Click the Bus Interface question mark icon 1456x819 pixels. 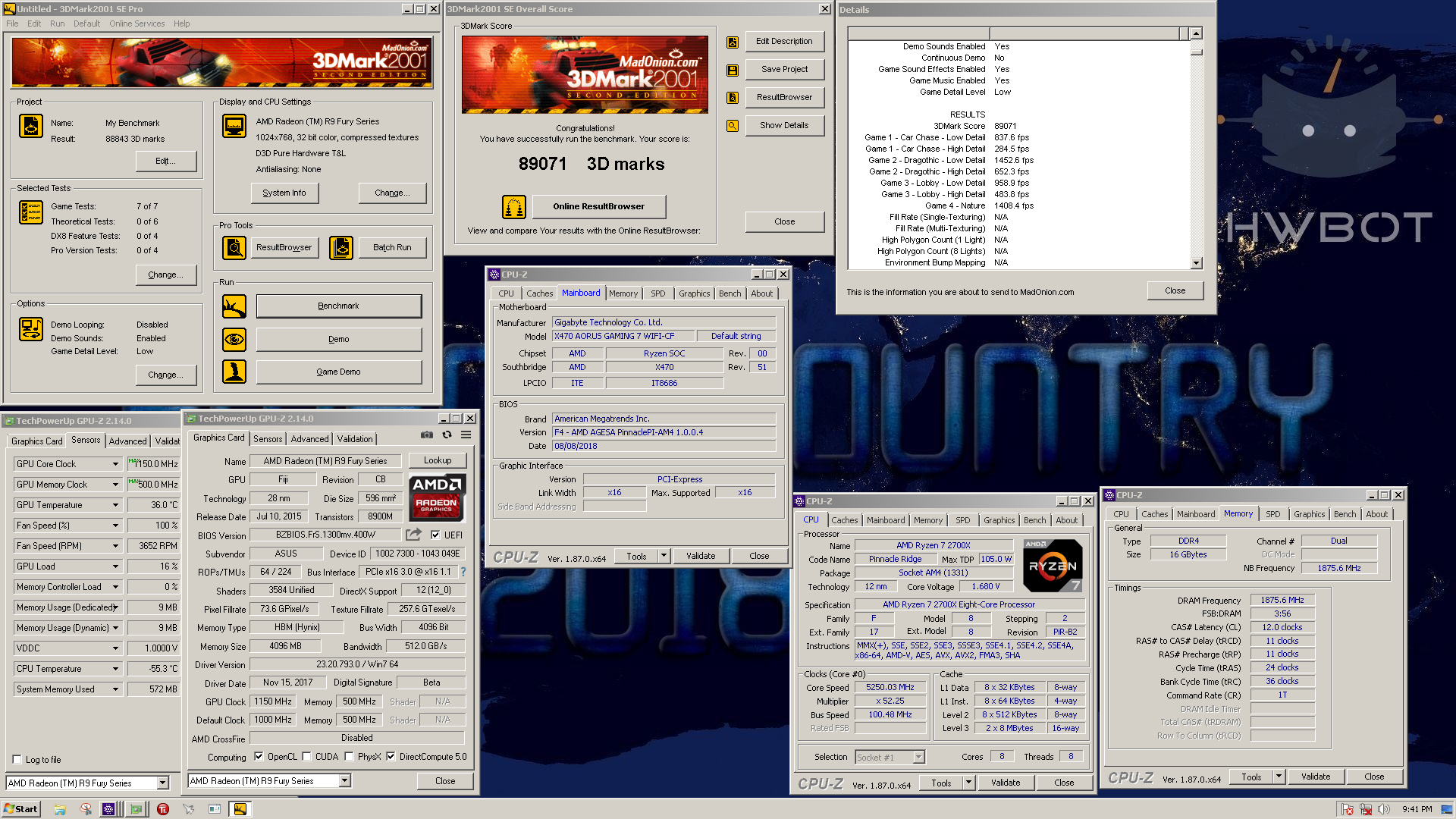tap(463, 572)
